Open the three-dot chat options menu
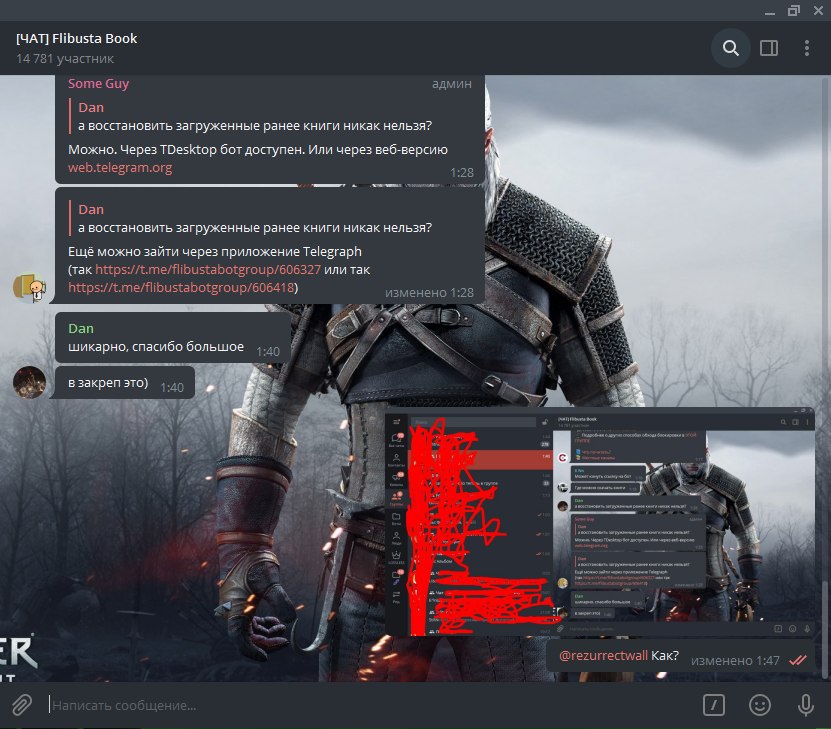831x729 pixels. tap(807, 48)
